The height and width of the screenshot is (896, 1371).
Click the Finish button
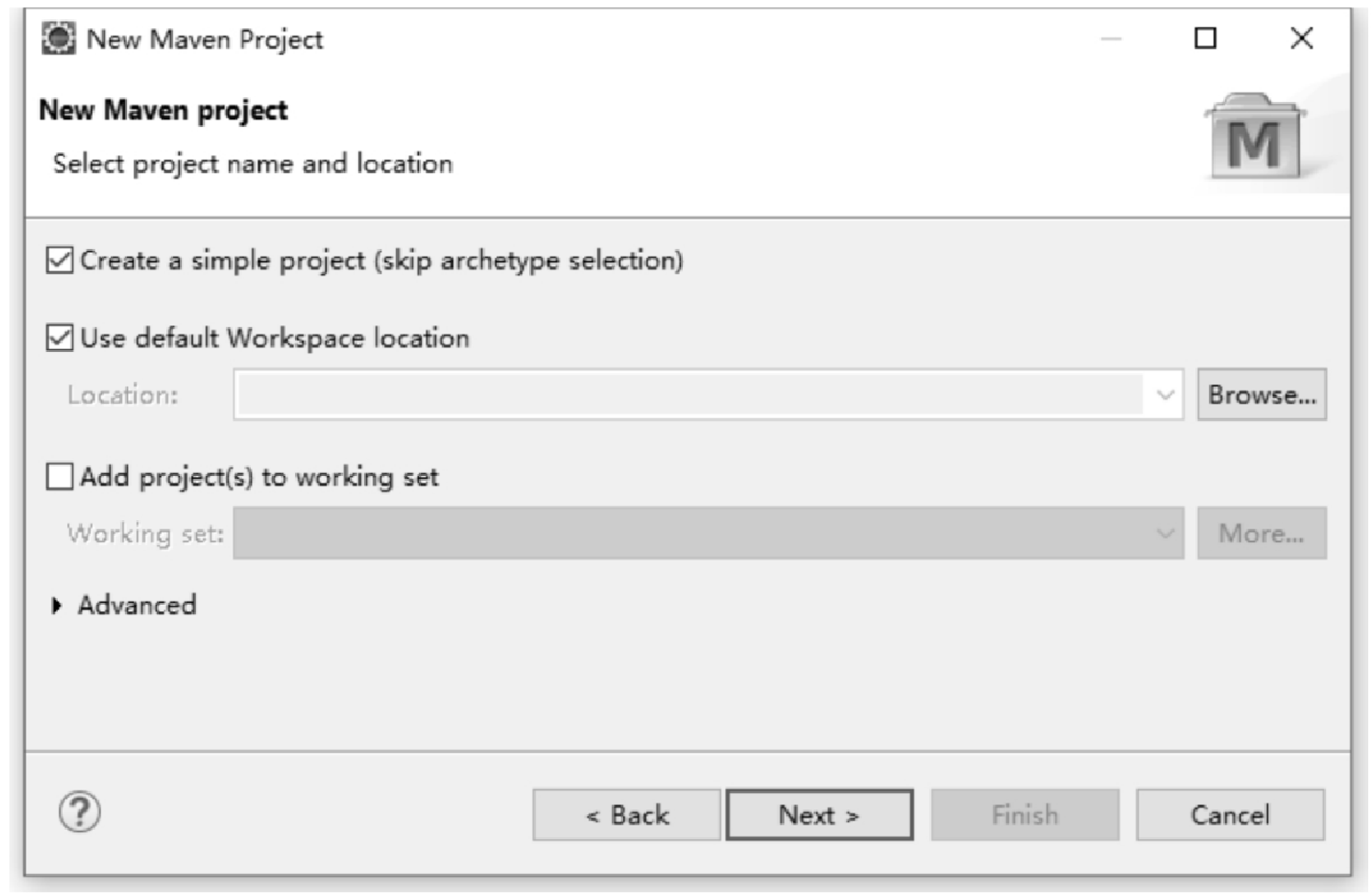pyautogui.click(x=1025, y=815)
